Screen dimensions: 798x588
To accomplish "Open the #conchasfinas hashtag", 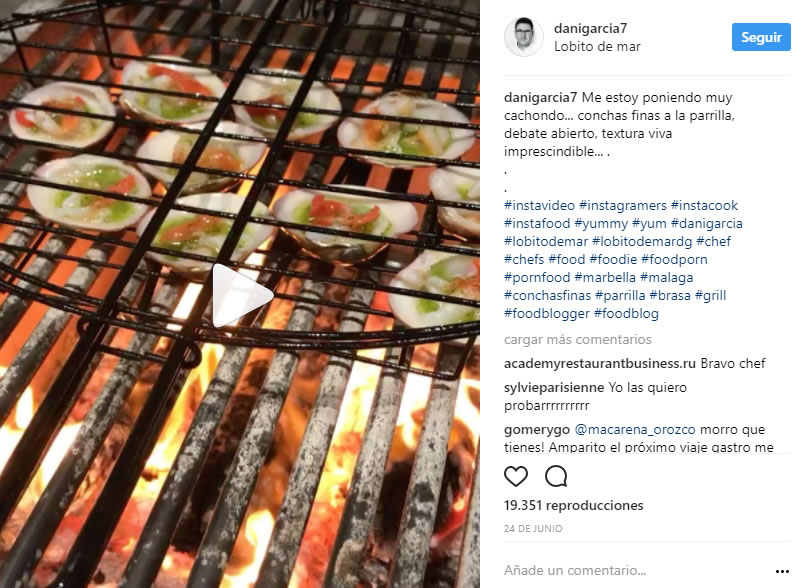I will click(547, 295).
